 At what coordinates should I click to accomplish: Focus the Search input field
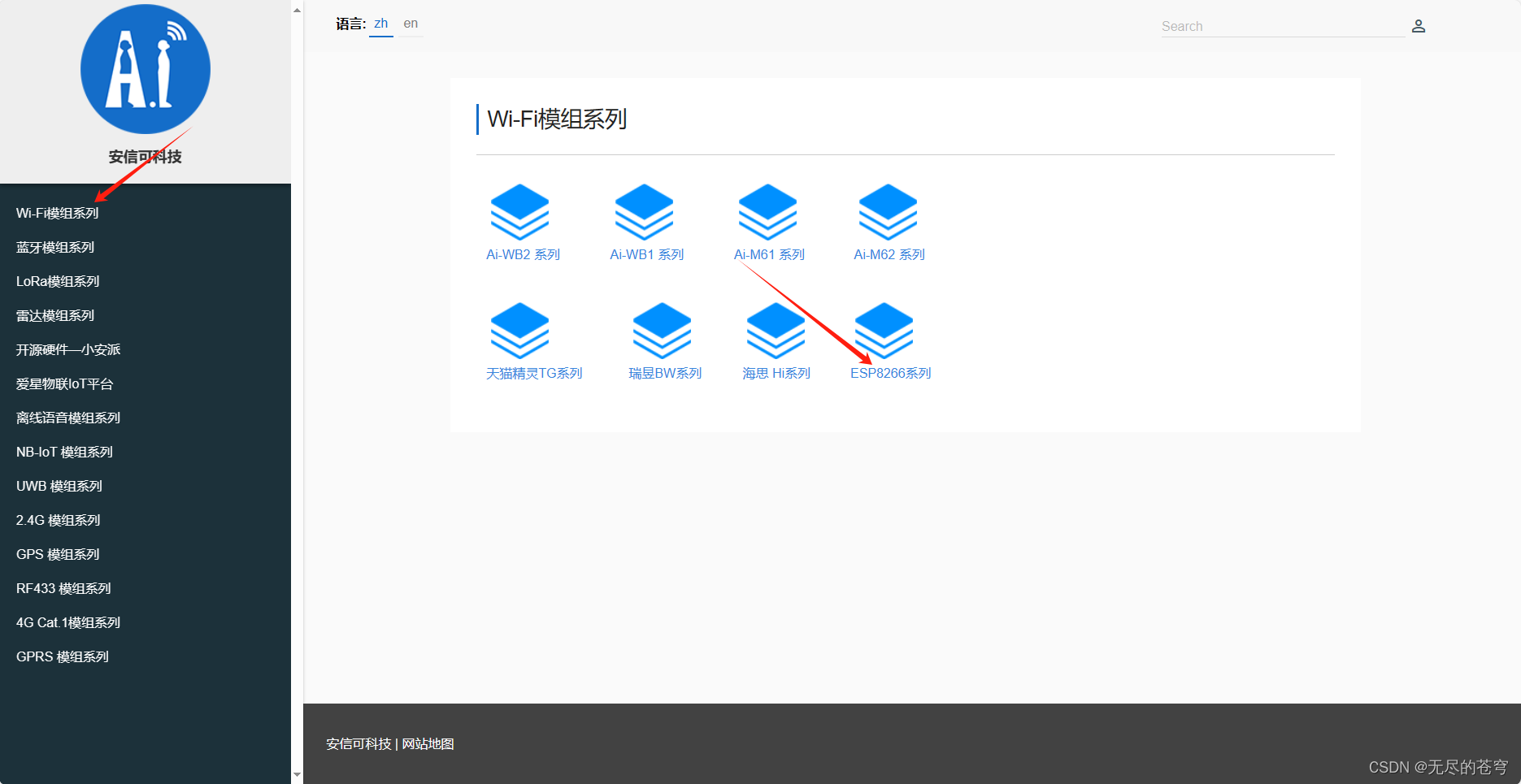point(1283,26)
